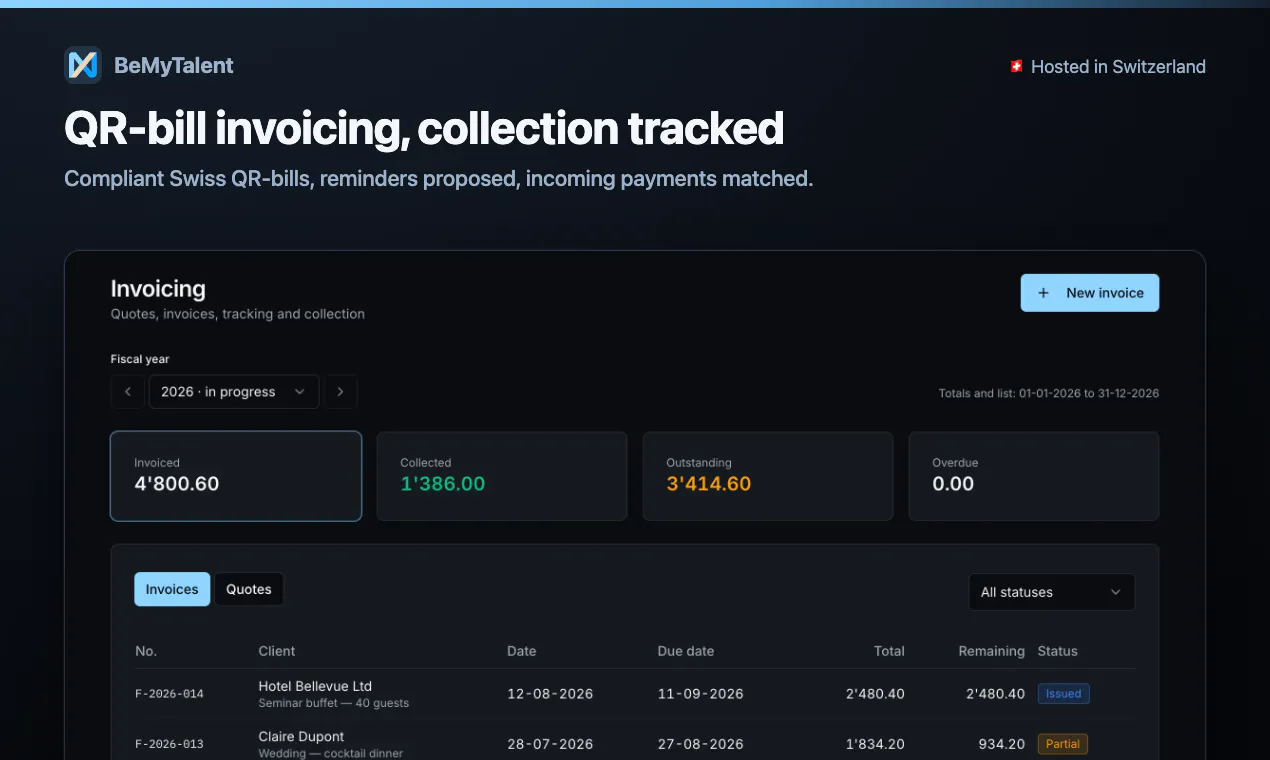The width and height of the screenshot is (1270, 760).
Task: Select the Overdue 0.00 card
Action: coord(1034,476)
